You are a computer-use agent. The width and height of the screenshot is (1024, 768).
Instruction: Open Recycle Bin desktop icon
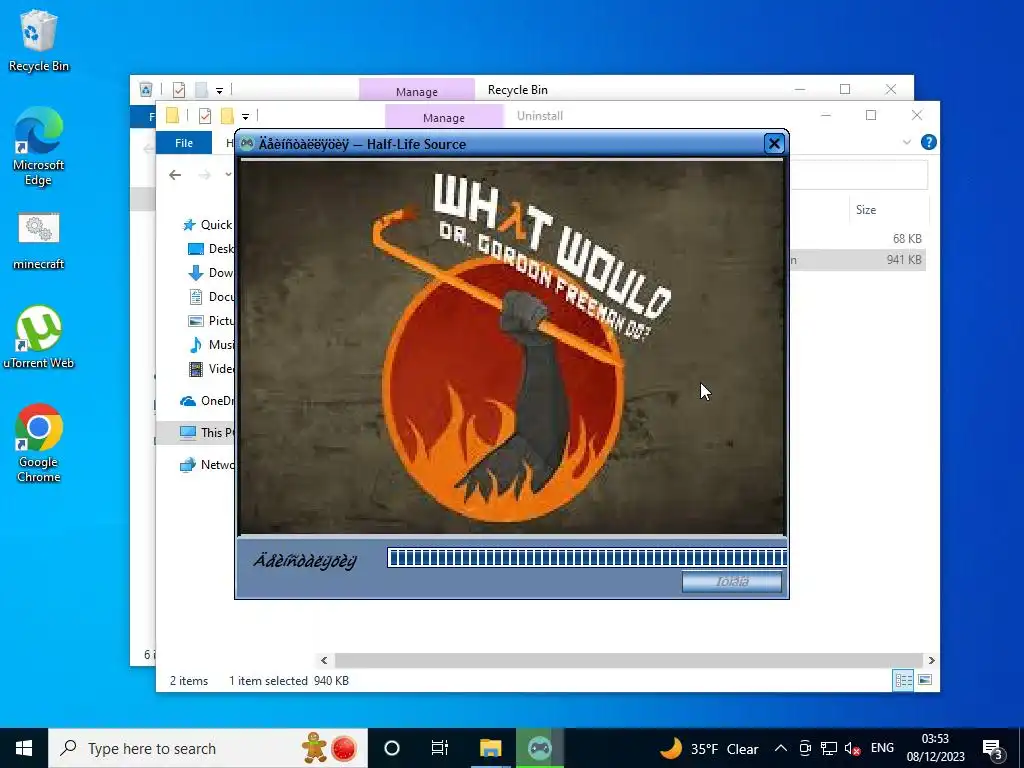coord(39,40)
